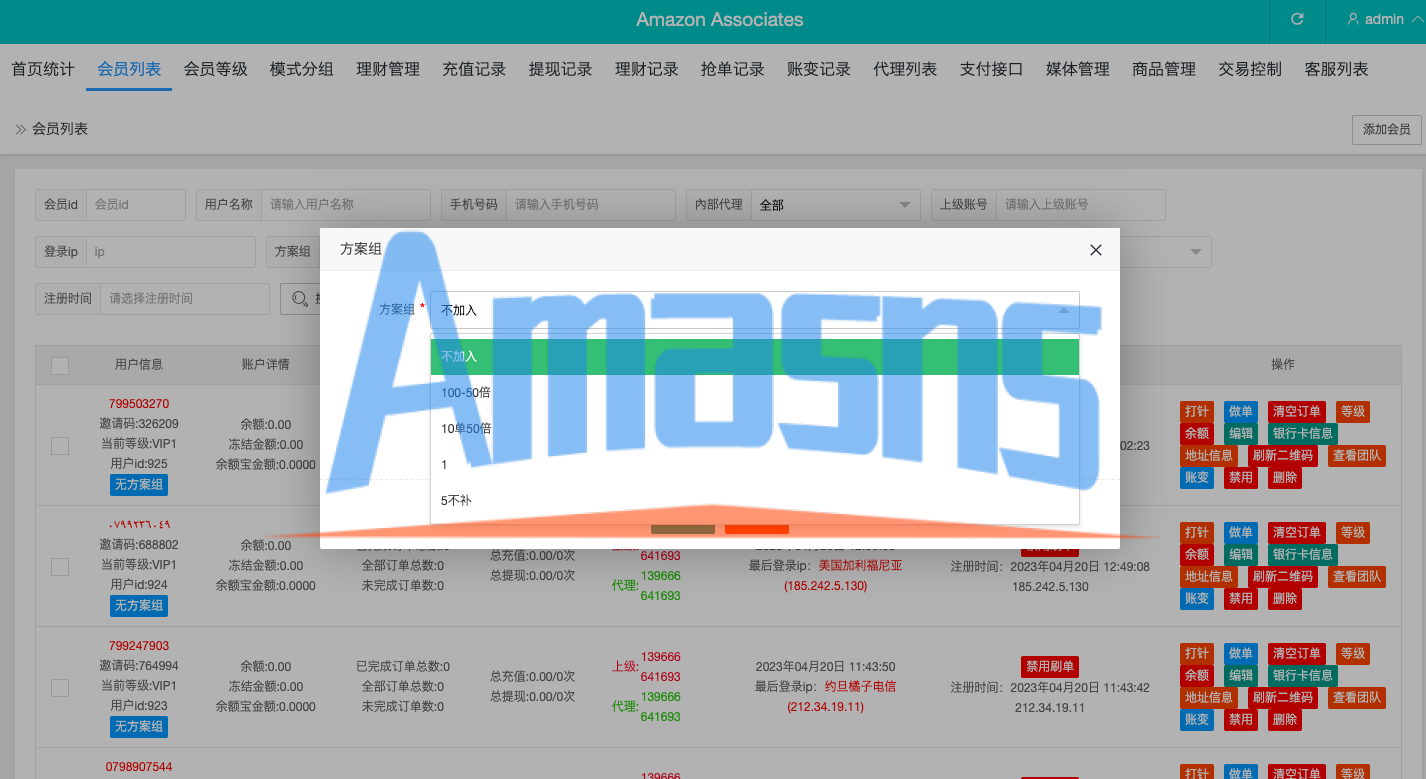The width and height of the screenshot is (1426, 779).
Task: Go to the 客服列表 tab
Action: coord(1337,69)
